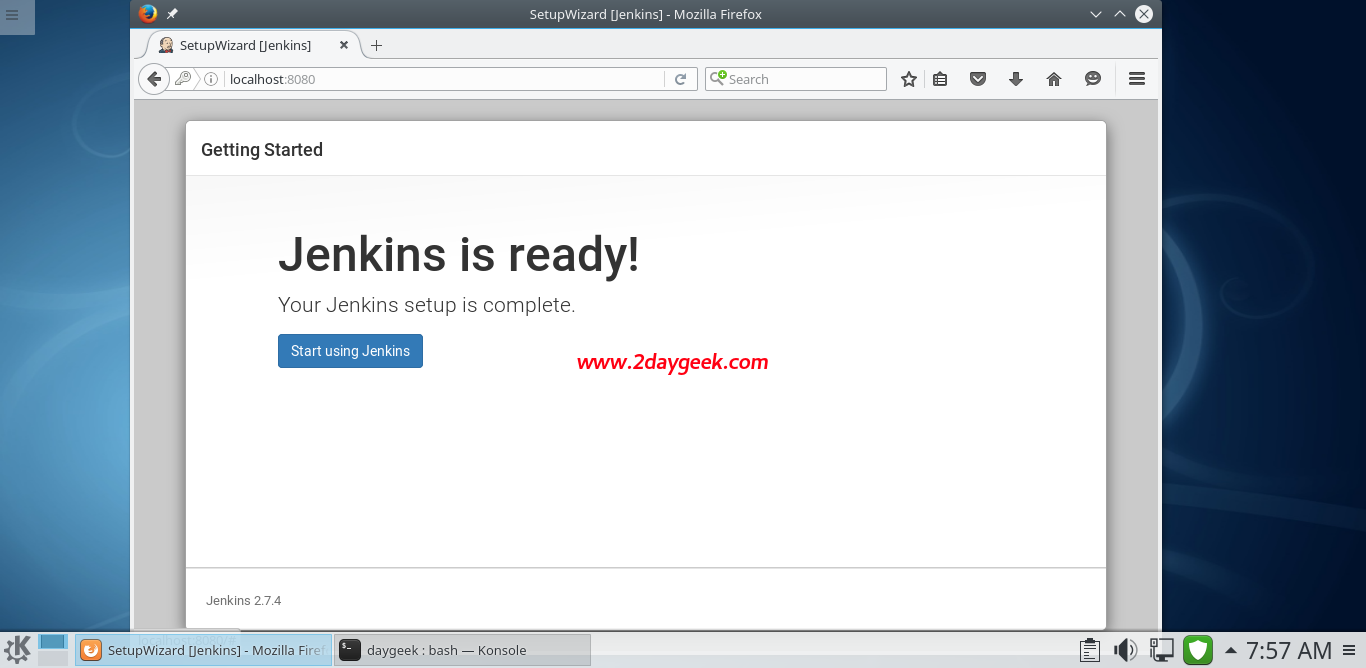Show bookmarks list icon
The image size is (1366, 668).
940,79
